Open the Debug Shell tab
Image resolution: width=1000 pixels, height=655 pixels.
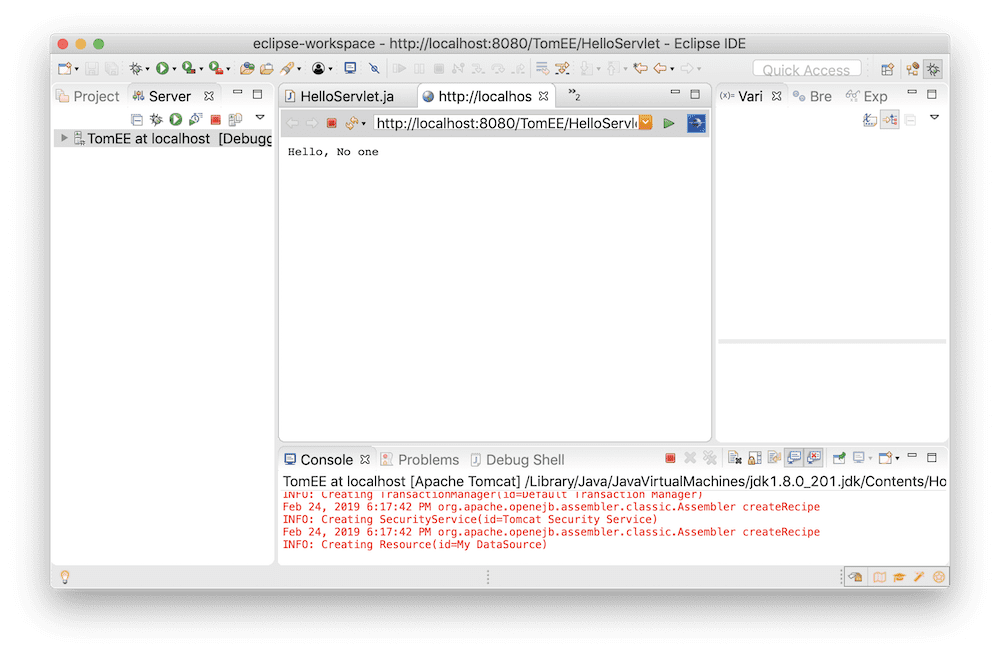point(517,460)
